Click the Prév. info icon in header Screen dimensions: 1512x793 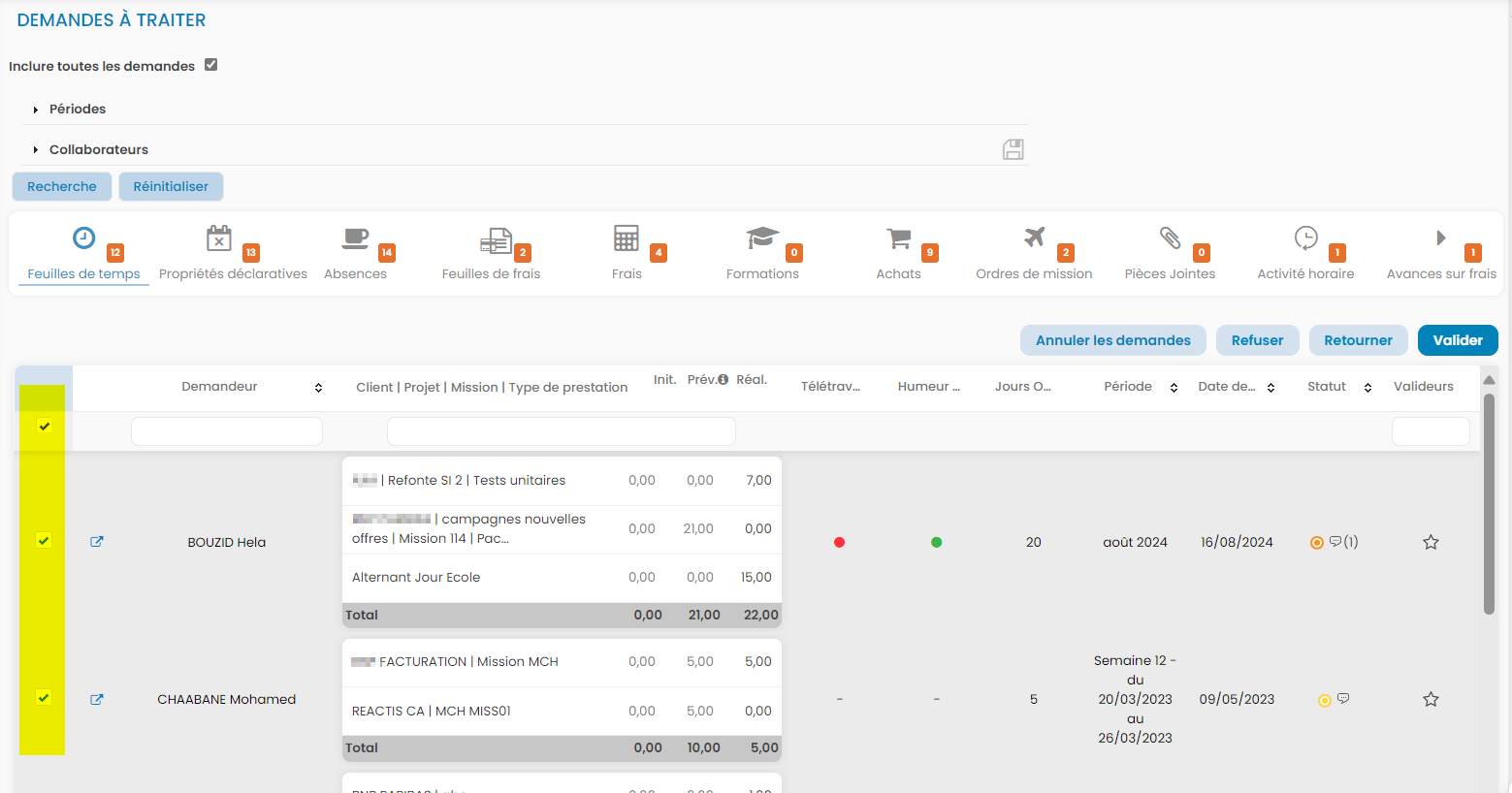723,380
